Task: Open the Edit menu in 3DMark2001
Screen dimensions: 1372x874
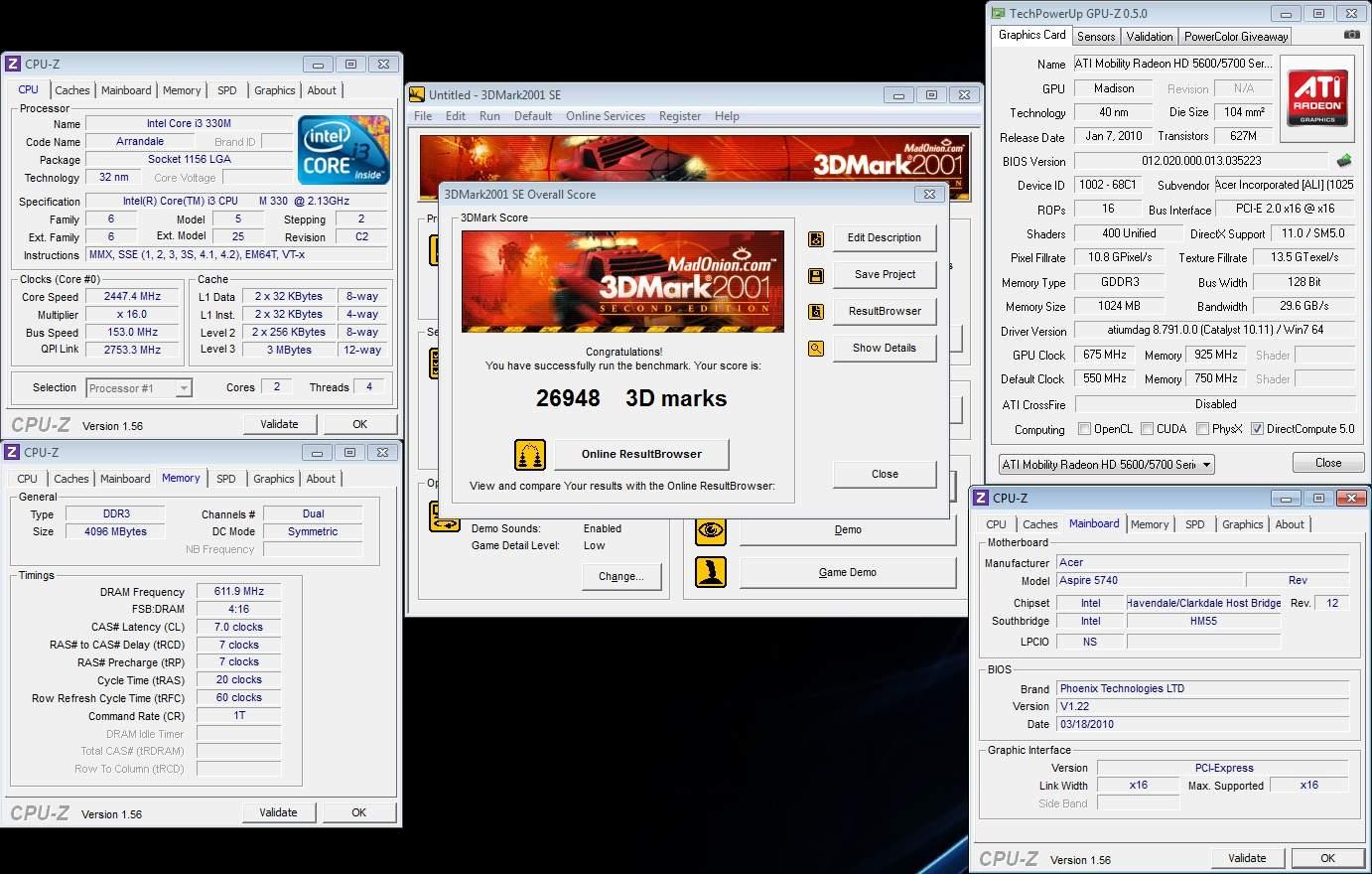Action: point(456,116)
